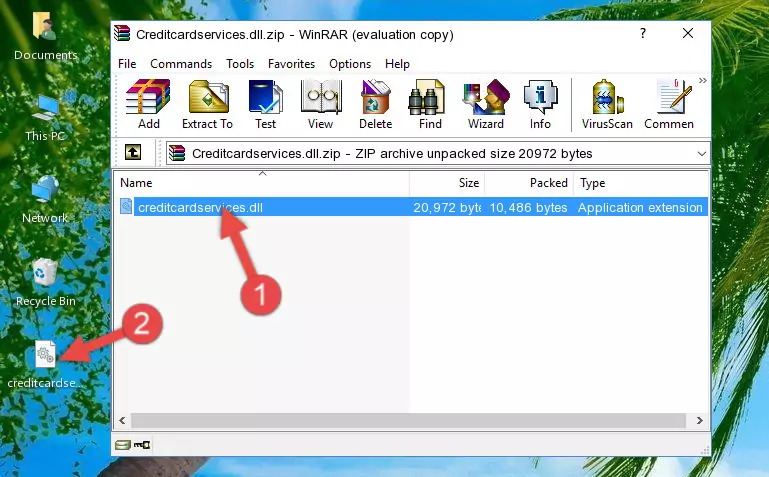Go up one folder level
769x477 pixels.
click(x=133, y=152)
